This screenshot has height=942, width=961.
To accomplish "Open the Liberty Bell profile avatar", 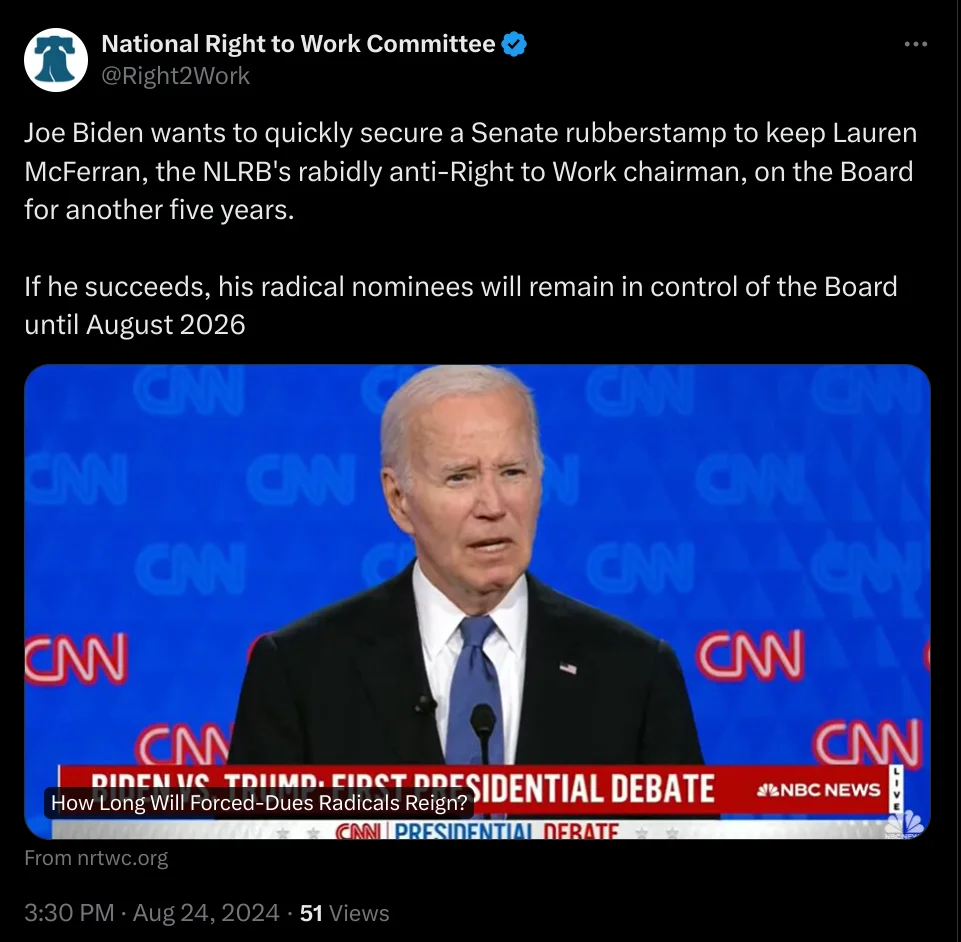I will pyautogui.click(x=56, y=59).
